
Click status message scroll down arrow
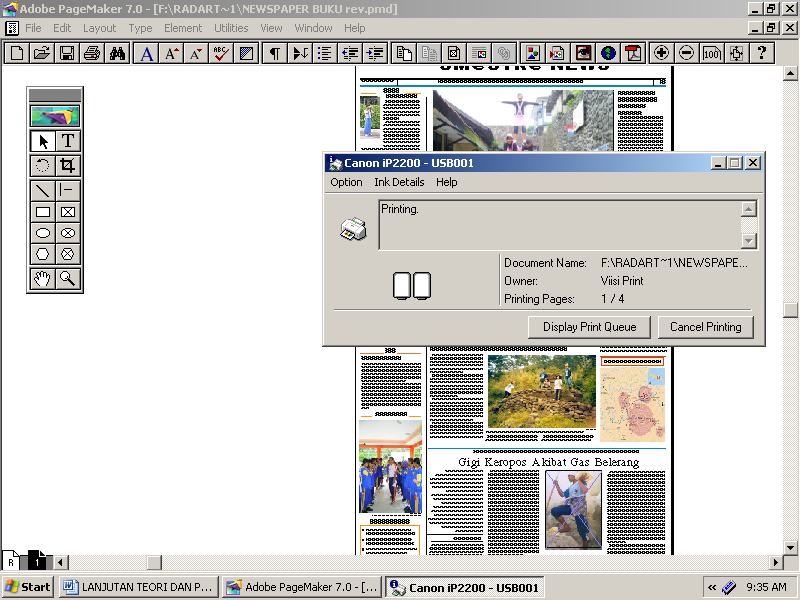click(x=748, y=241)
